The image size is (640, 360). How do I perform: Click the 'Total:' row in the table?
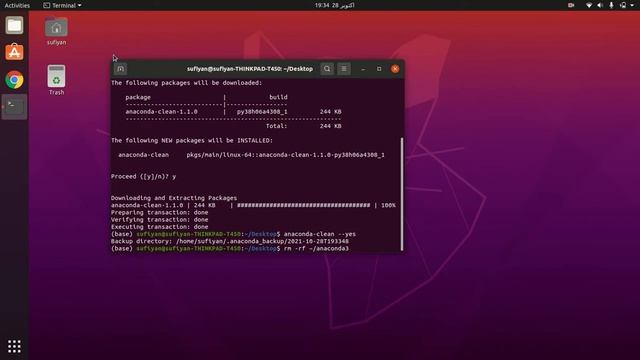pos(303,126)
